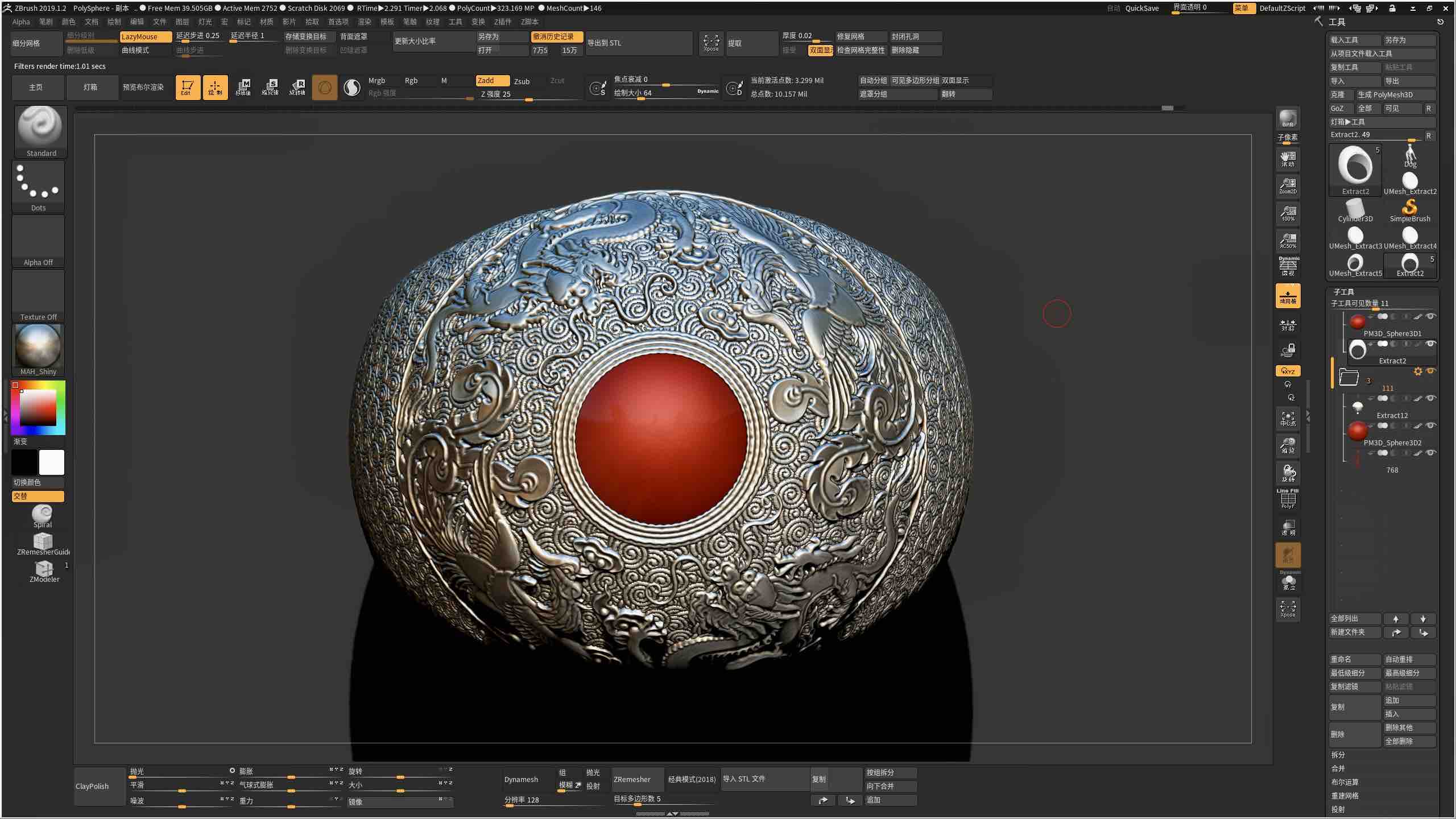Select the Move (移动轴) toolbar icon
This screenshot has height=819, width=1456.
tap(243, 87)
